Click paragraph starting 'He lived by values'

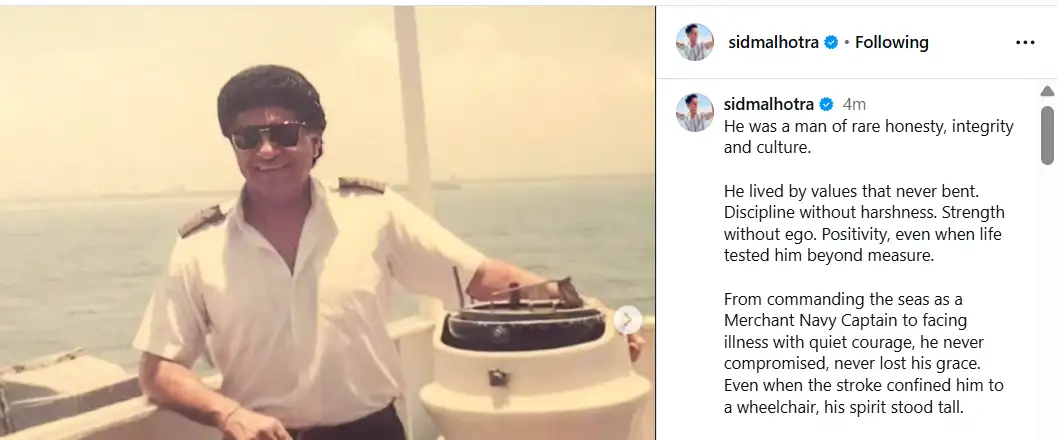point(864,223)
